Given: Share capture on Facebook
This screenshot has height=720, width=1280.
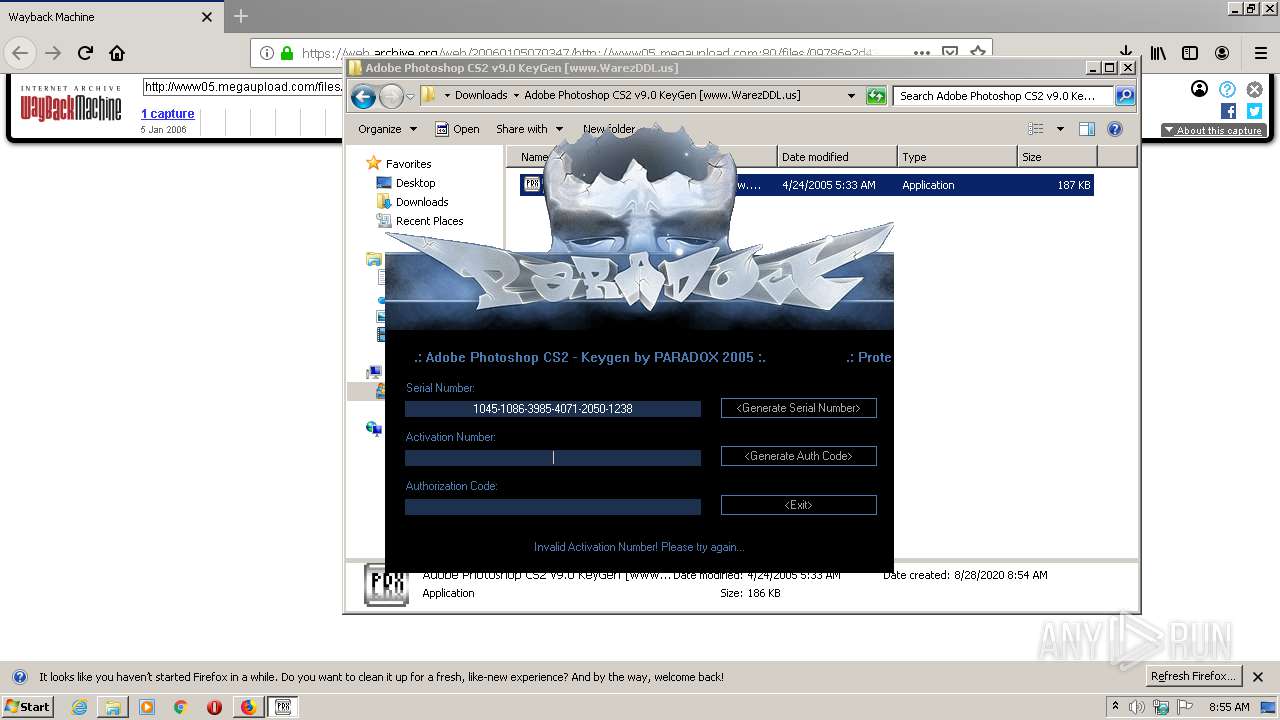Looking at the screenshot, I should [x=1228, y=112].
